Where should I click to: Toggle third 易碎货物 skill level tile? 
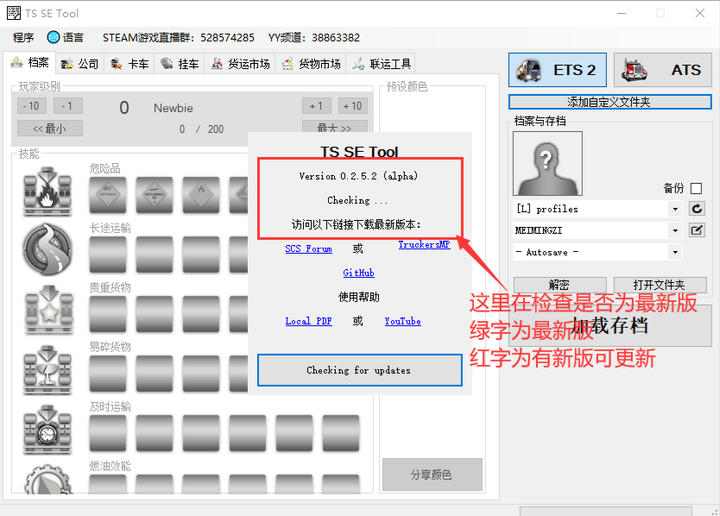pyautogui.click(x=201, y=374)
